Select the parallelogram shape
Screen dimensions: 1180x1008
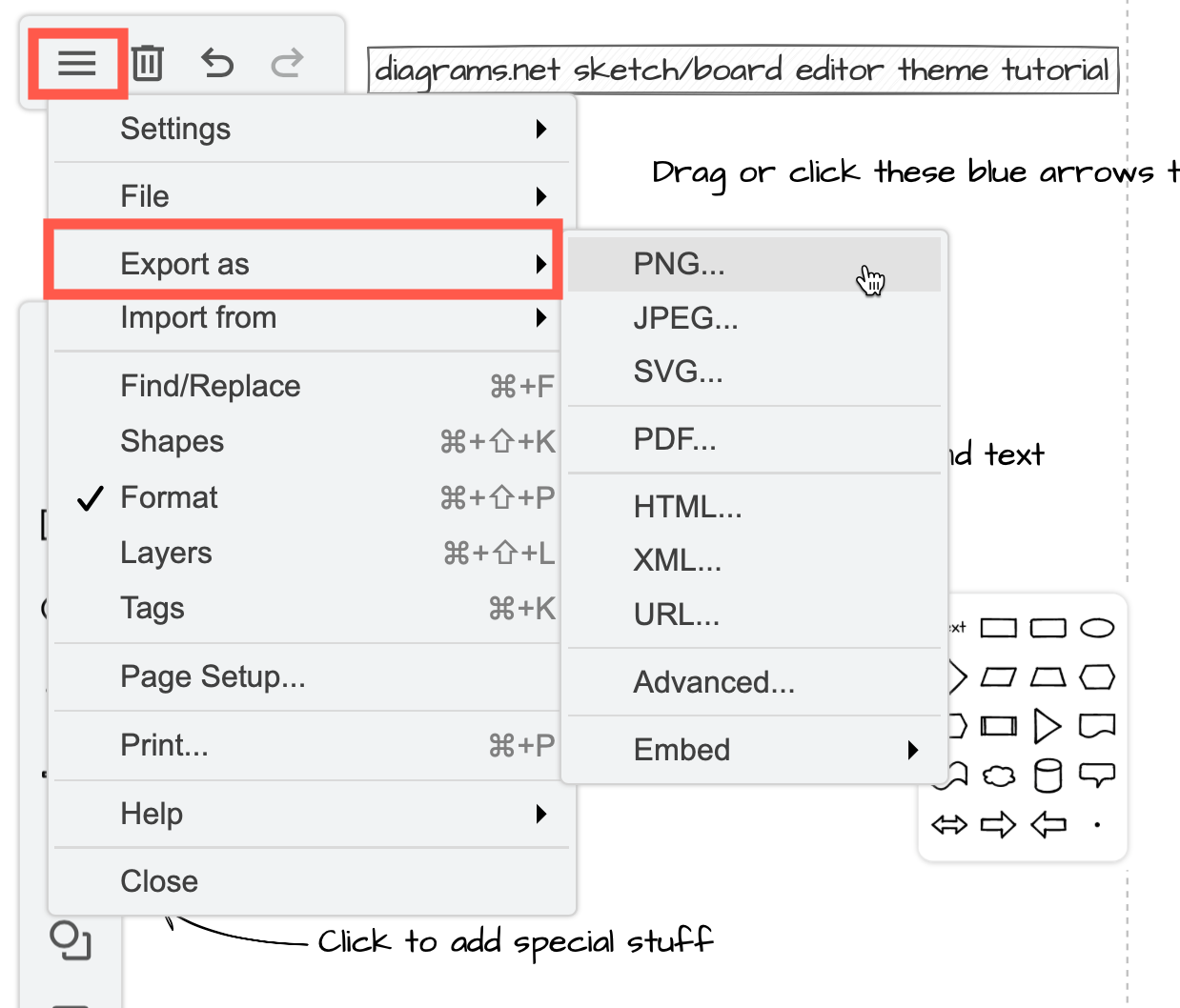999,676
